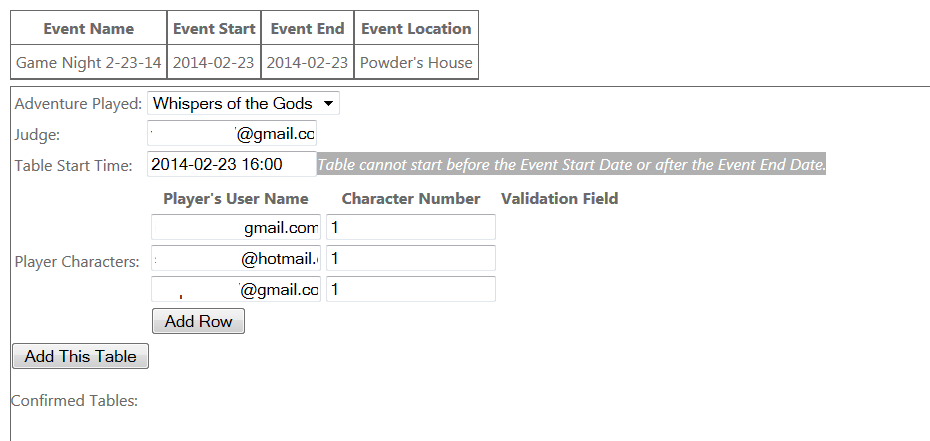Click the Event Name column header

click(x=88, y=29)
